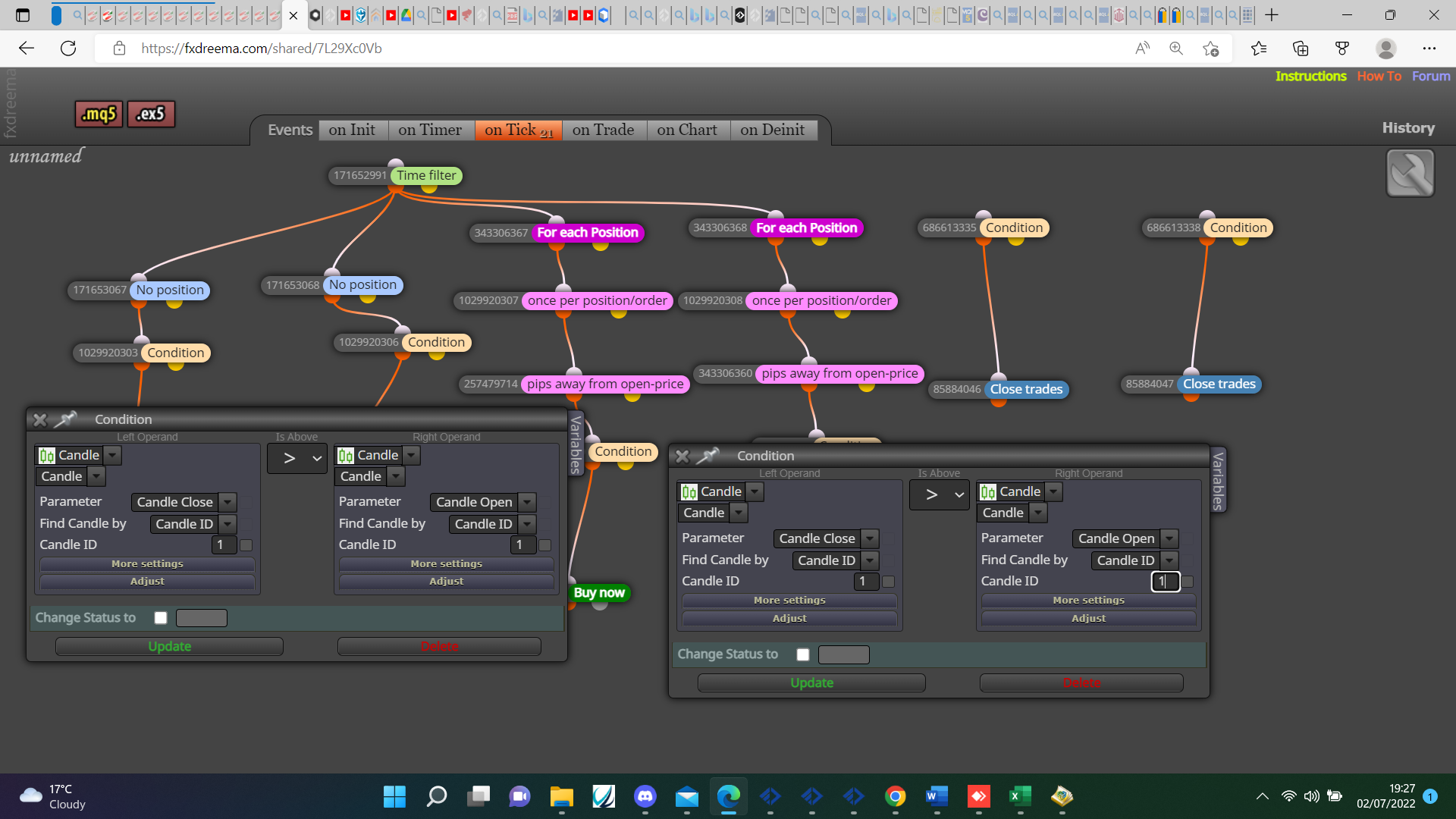The image size is (1456, 819).
Task: Refresh the browser page
Action: (x=68, y=49)
